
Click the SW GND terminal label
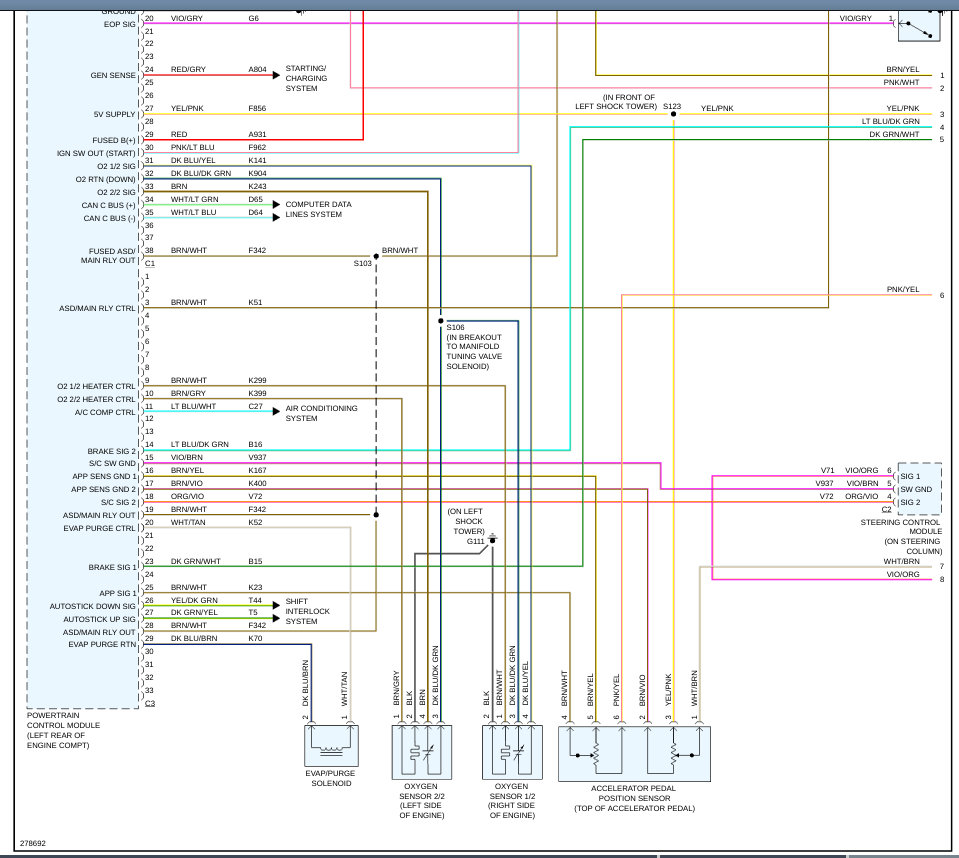(x=916, y=489)
